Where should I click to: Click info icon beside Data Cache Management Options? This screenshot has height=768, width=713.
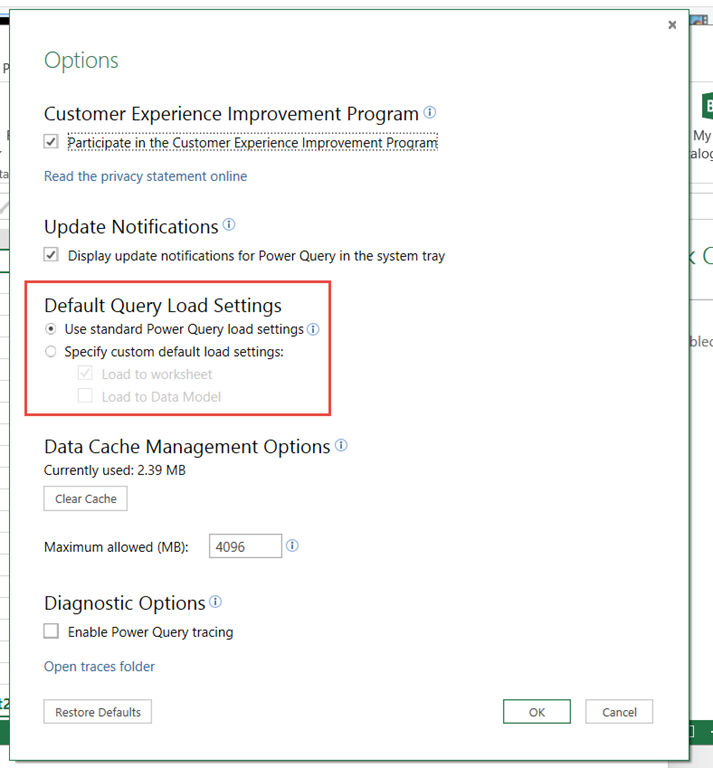pos(341,446)
